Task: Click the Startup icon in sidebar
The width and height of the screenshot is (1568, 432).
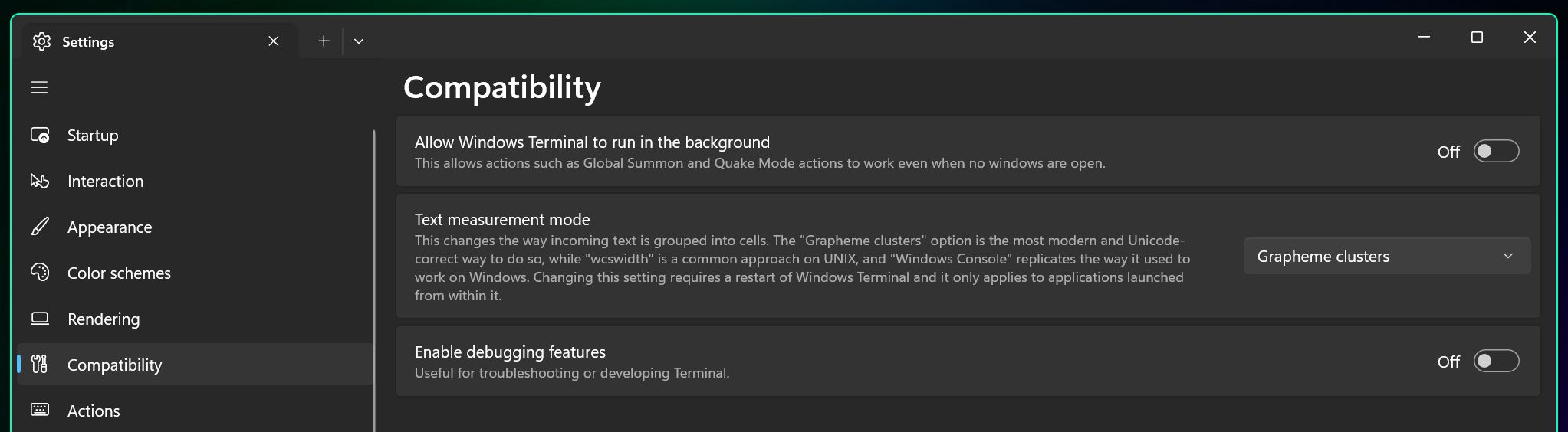Action: (40, 136)
